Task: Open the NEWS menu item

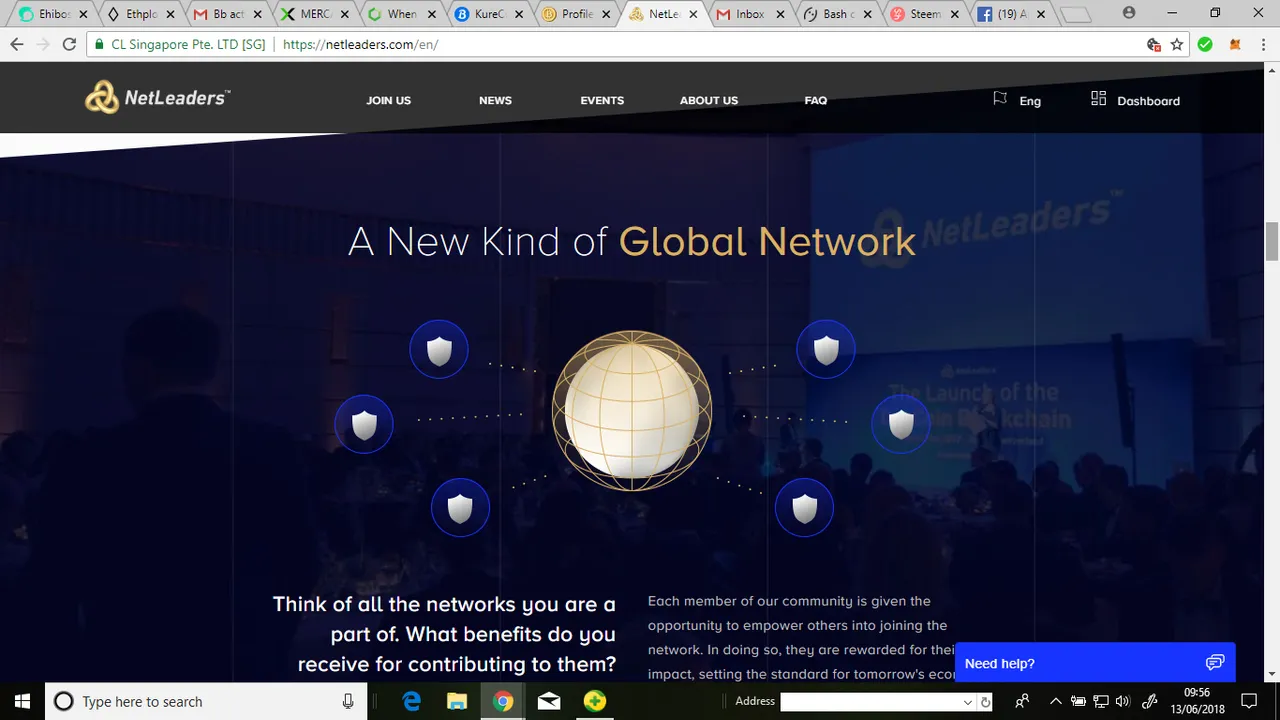Action: (x=495, y=100)
